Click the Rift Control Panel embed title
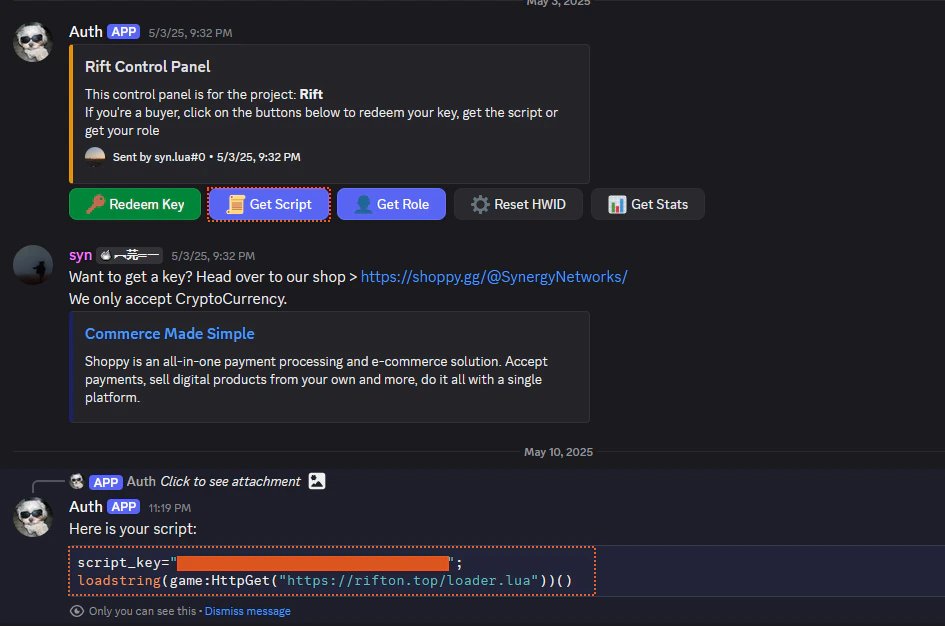The width and height of the screenshot is (945, 626). [x=148, y=67]
